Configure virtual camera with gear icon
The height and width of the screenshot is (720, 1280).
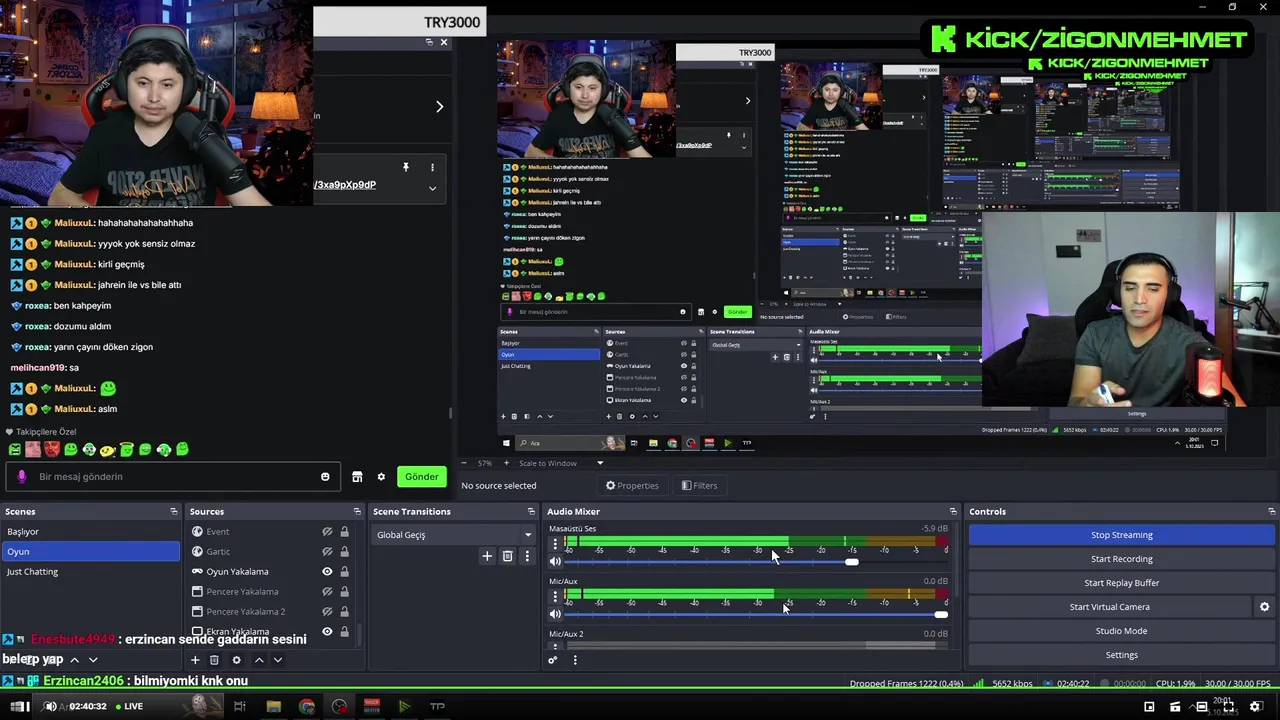coord(1264,607)
